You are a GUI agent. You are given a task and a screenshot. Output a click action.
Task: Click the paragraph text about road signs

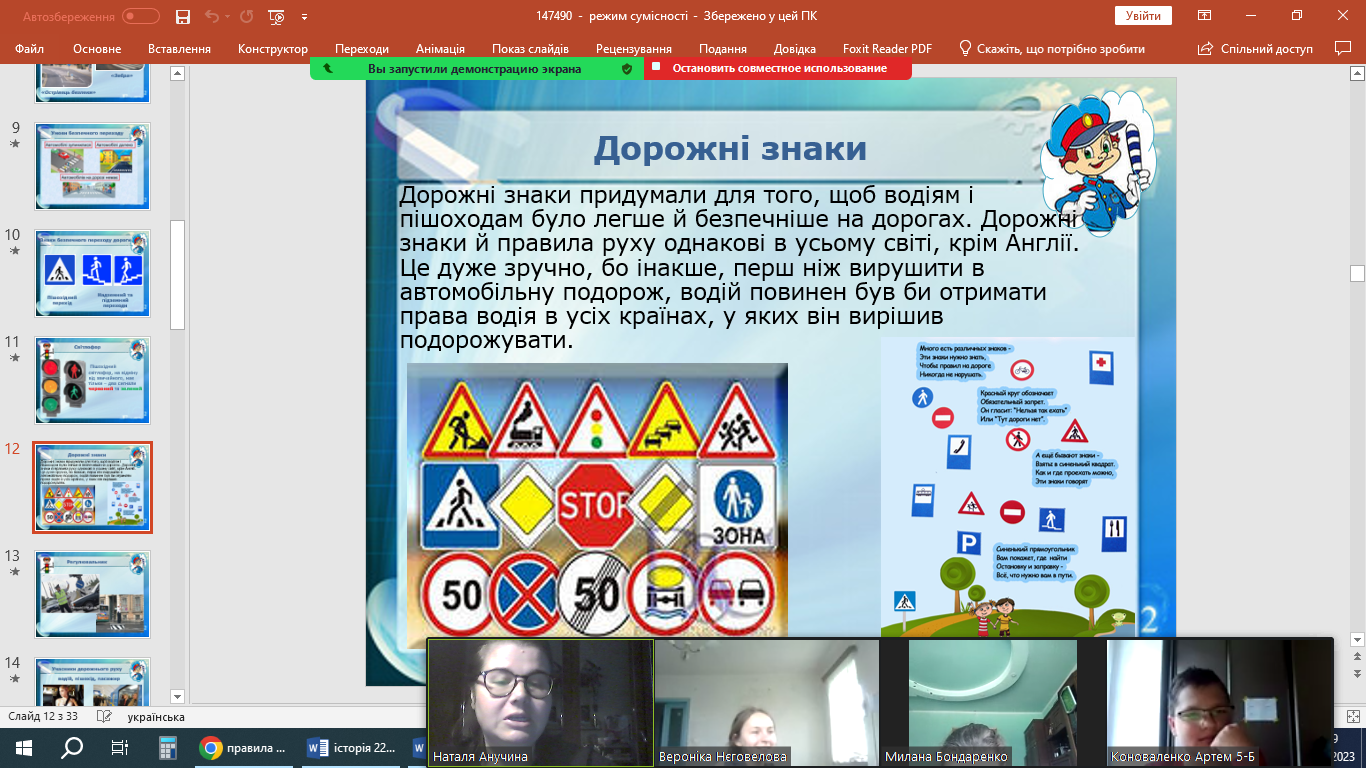coord(738,268)
